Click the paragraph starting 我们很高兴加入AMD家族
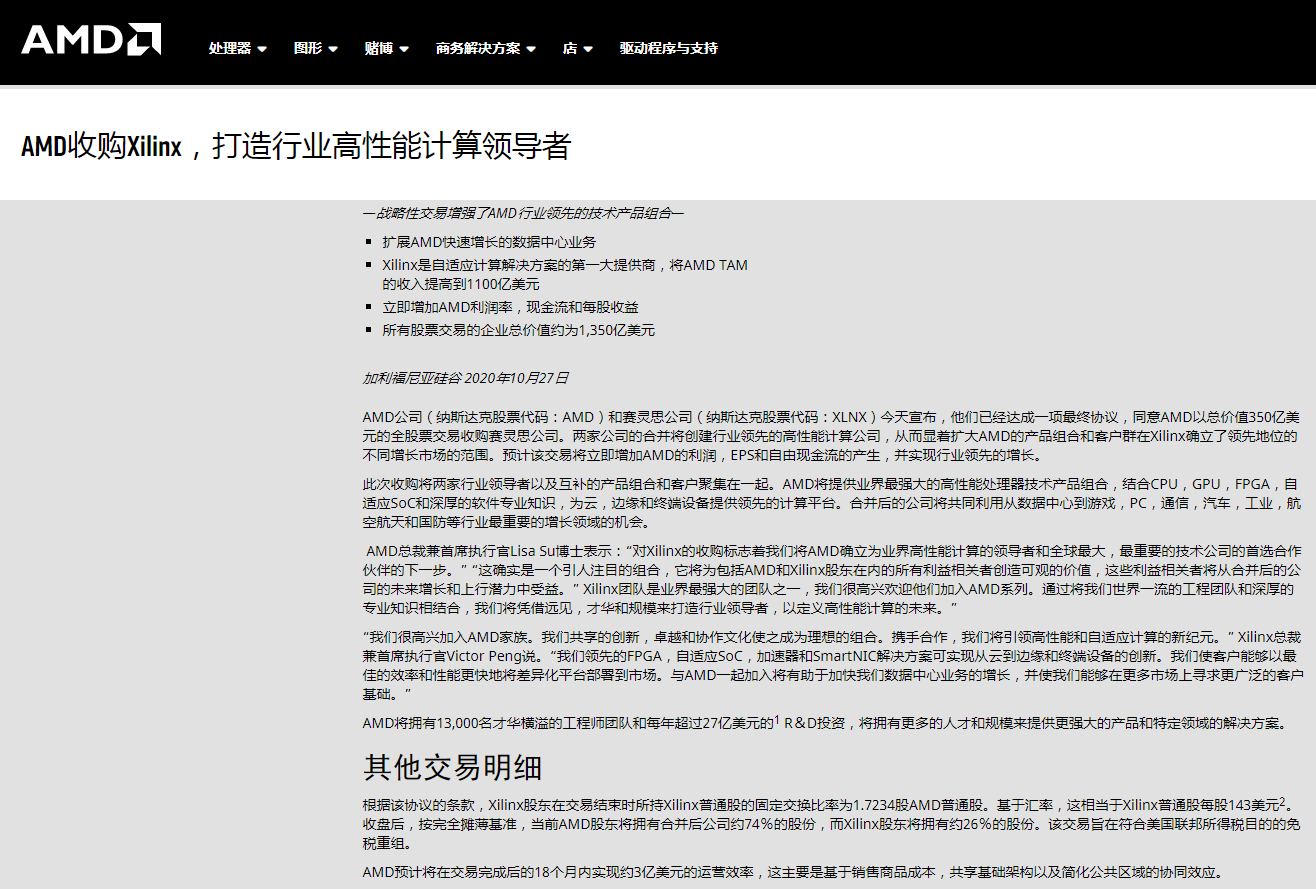 click(831, 664)
